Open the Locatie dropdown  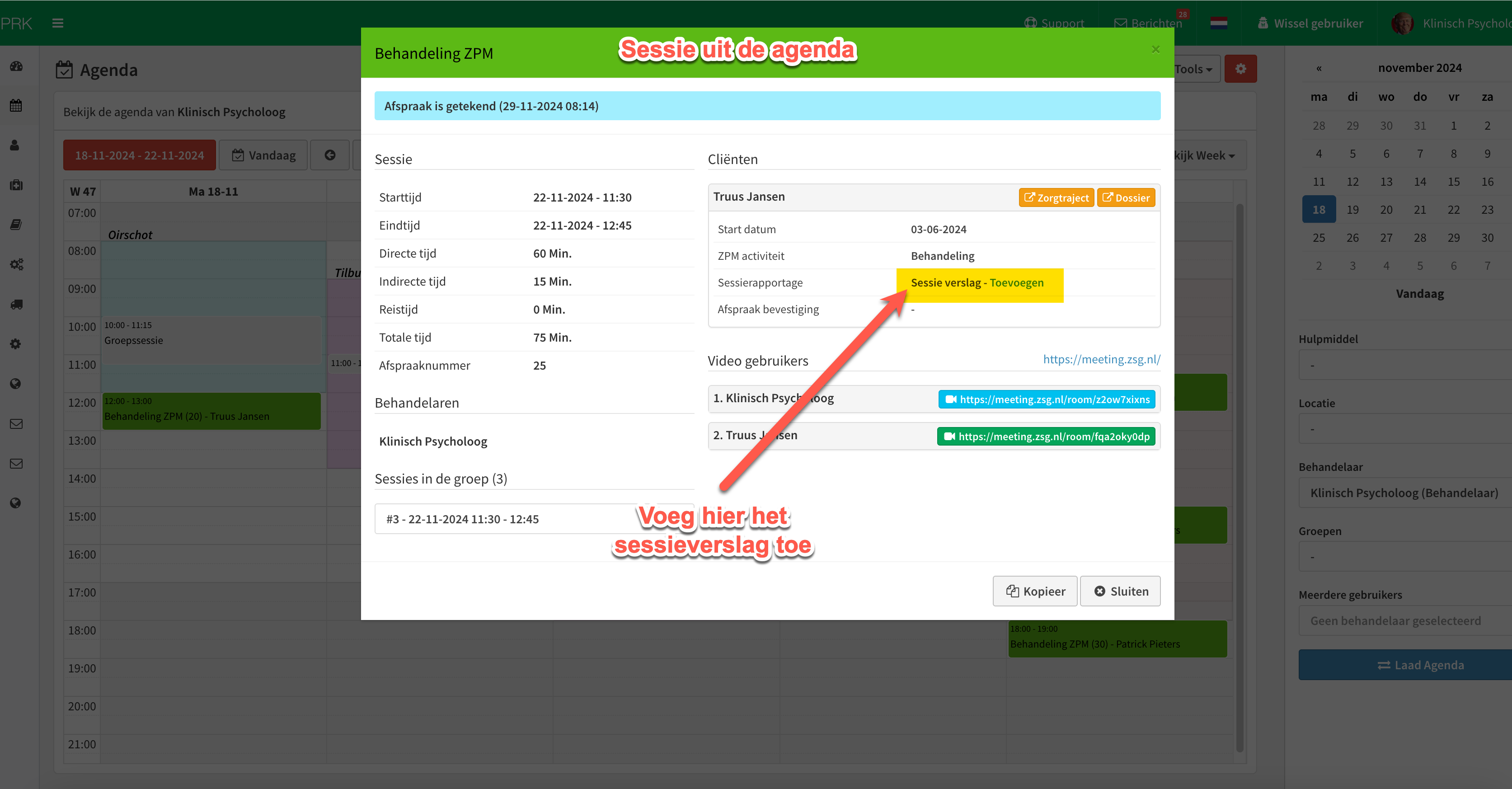coord(1405,429)
